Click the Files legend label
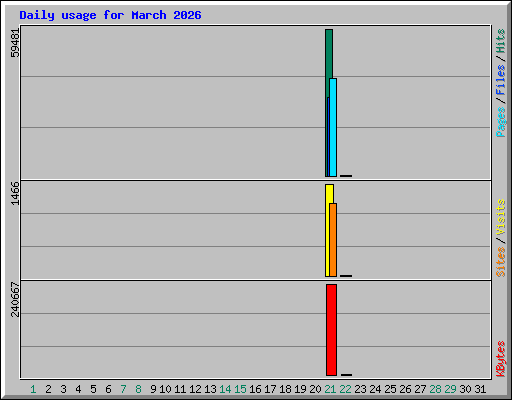 (500, 80)
